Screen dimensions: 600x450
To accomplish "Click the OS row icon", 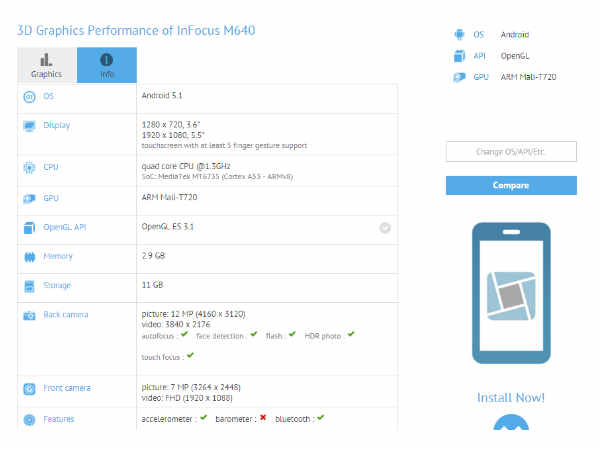I will 29,97.
